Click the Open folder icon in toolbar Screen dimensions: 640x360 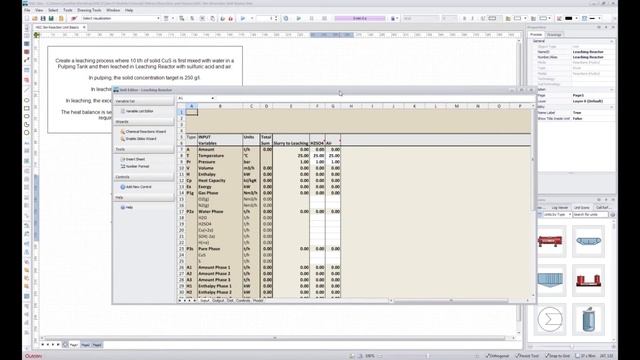coord(35,18)
